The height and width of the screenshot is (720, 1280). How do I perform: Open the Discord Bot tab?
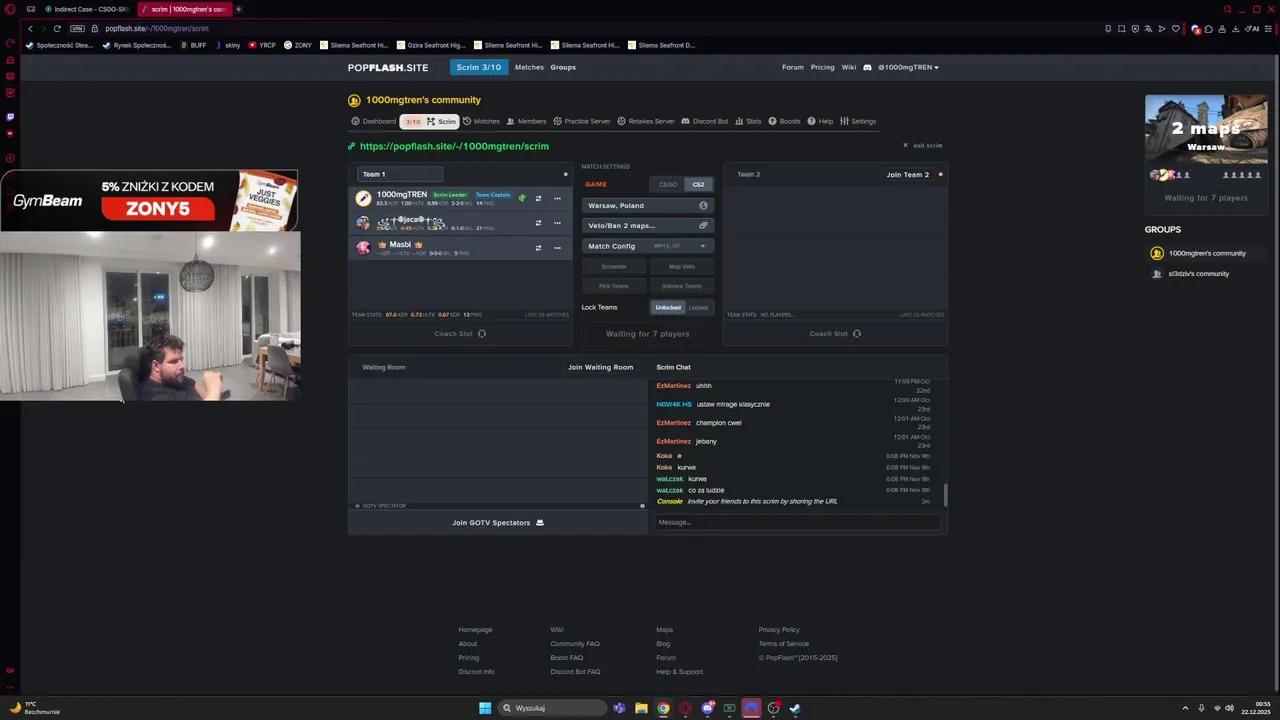[704, 121]
